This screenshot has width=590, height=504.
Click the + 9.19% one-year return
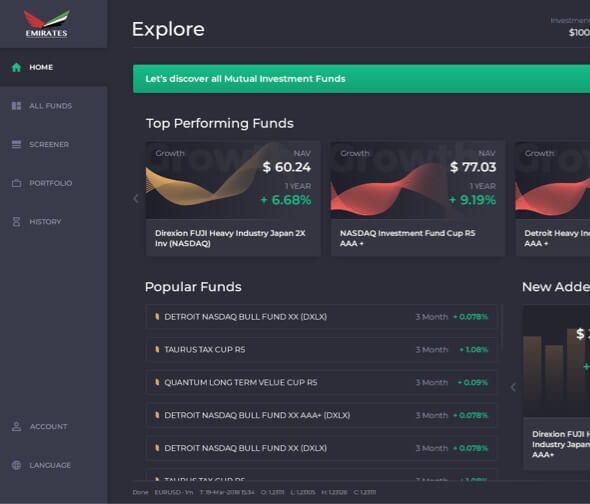click(472, 200)
